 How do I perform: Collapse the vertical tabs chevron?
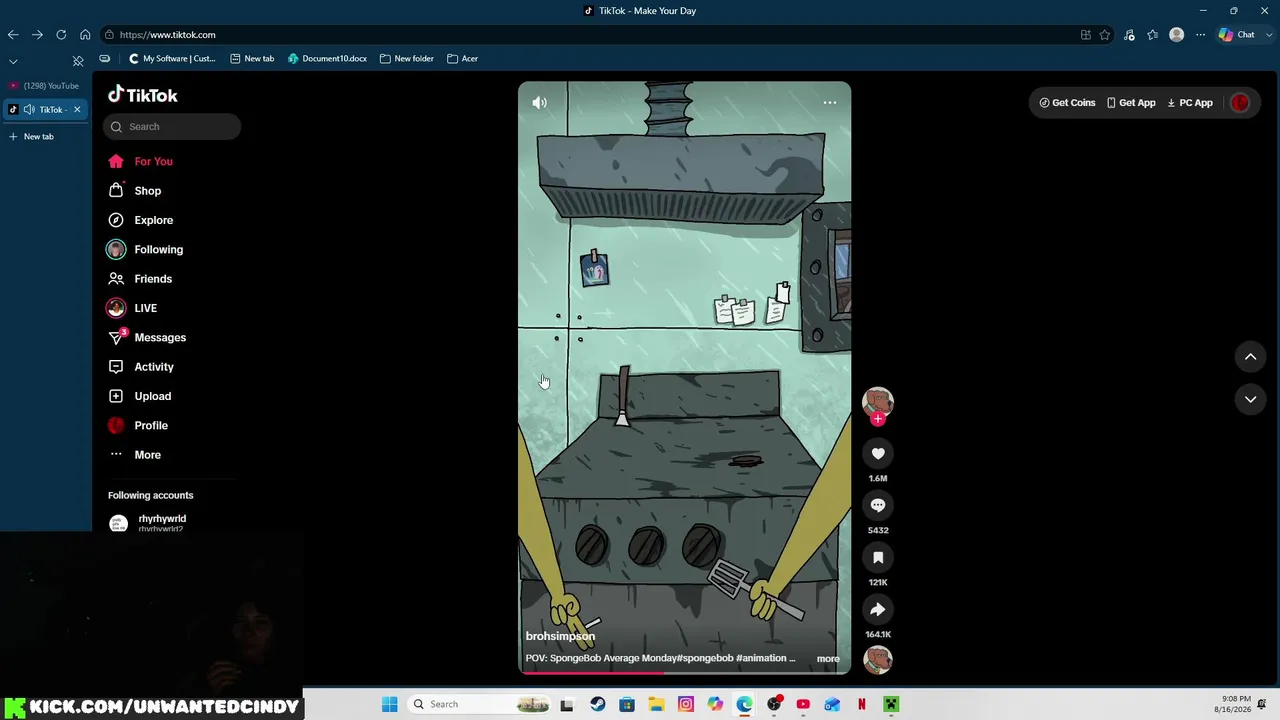coord(13,61)
